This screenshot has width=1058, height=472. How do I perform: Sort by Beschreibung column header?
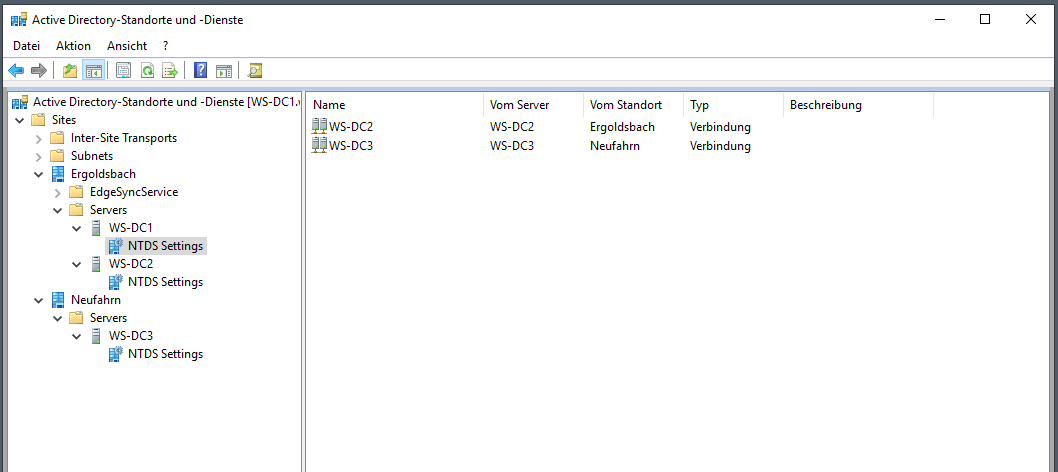(x=858, y=105)
